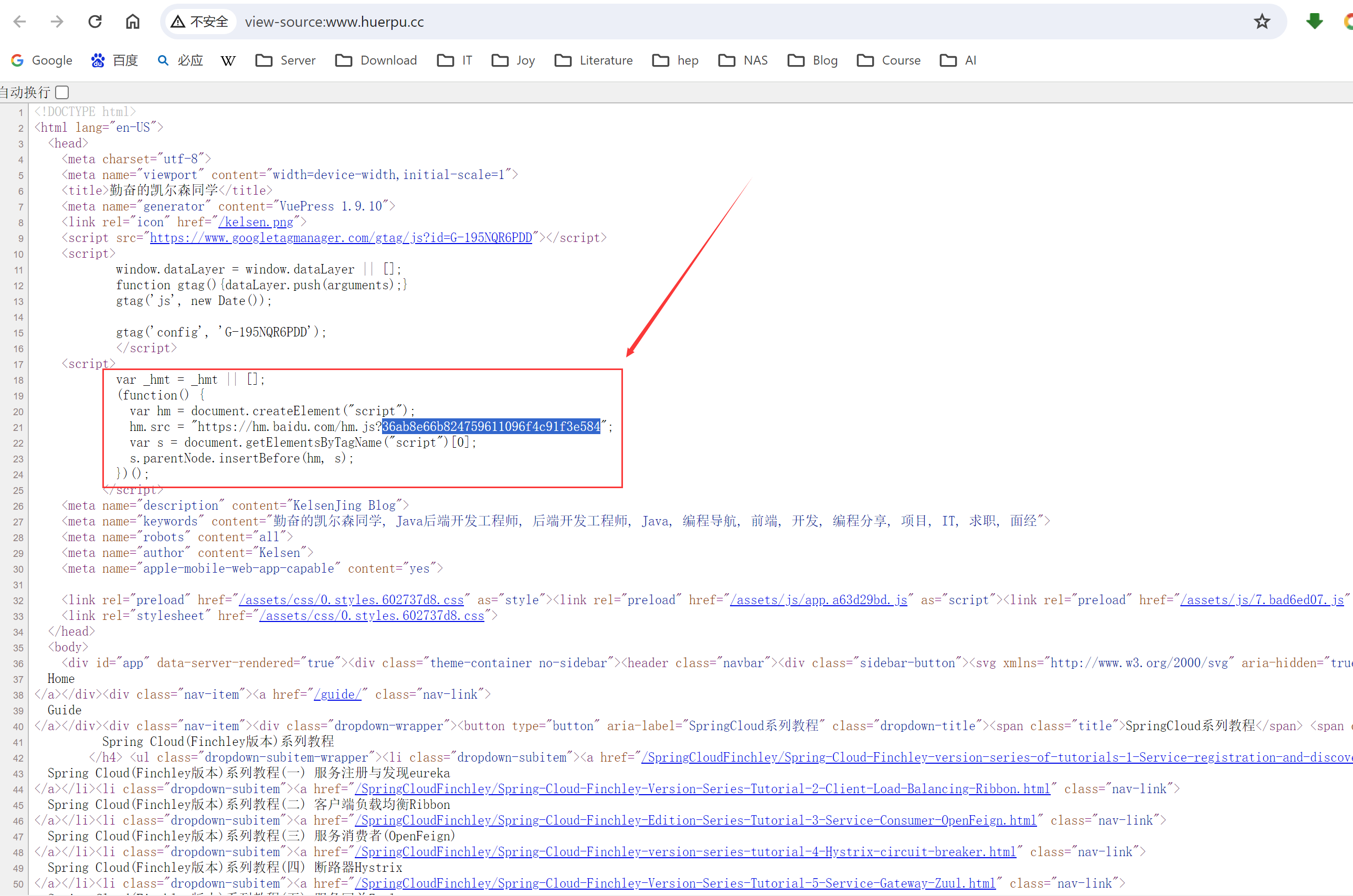Screen dimensions: 1353x896
Task: Click the 'Home' text on line 37
Action: (61, 679)
